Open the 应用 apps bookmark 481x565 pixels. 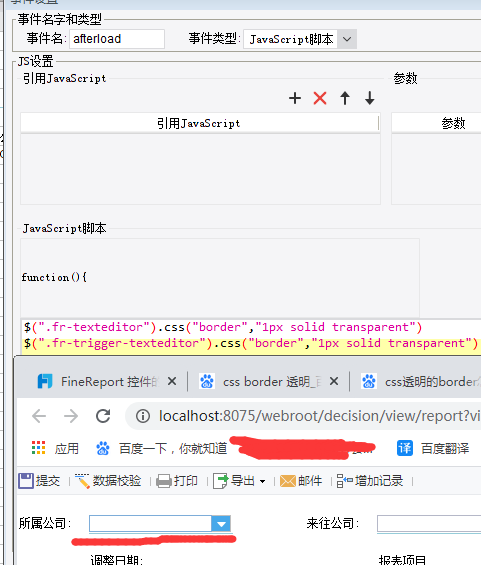pos(55,449)
